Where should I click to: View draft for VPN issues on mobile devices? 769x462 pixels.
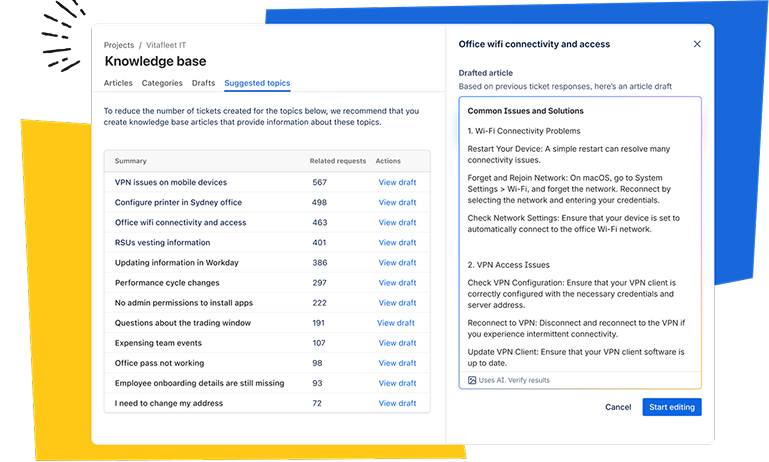(x=397, y=183)
